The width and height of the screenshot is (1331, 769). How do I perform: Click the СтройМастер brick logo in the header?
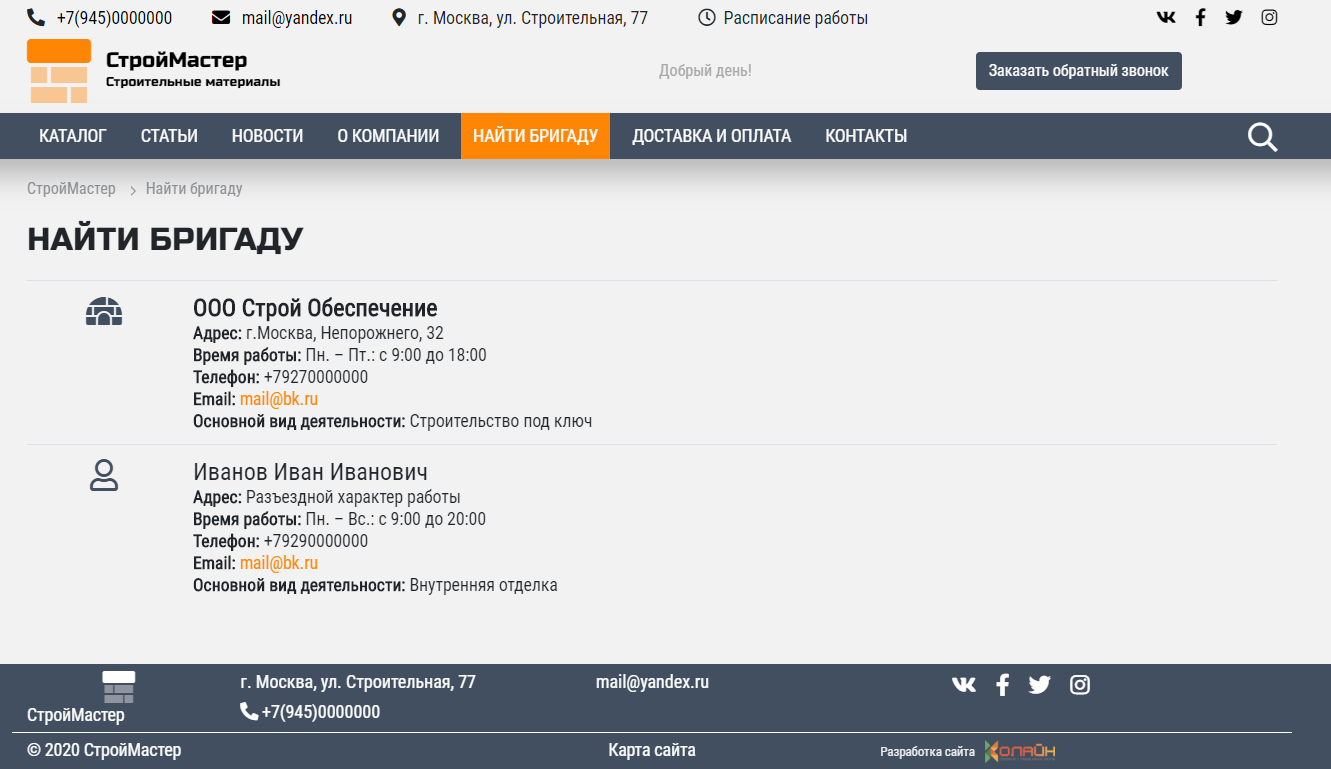(59, 72)
